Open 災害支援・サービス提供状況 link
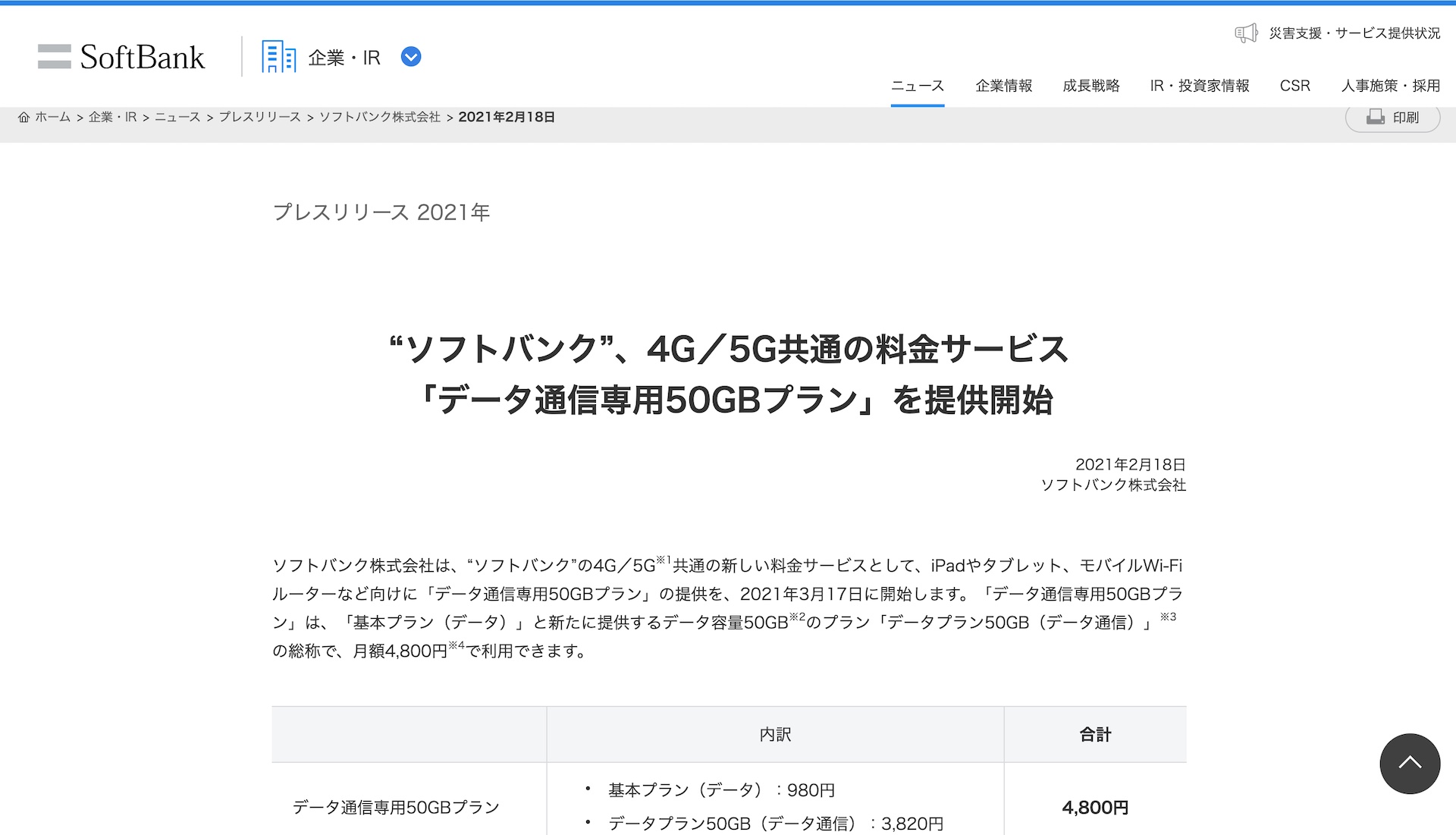Screen dimensions: 1456x835 [x=1354, y=33]
